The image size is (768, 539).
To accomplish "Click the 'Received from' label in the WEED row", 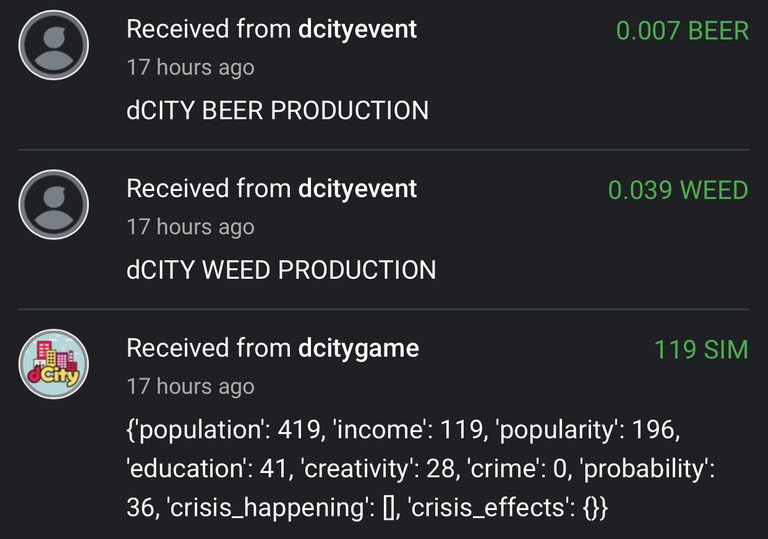I will pos(209,189).
